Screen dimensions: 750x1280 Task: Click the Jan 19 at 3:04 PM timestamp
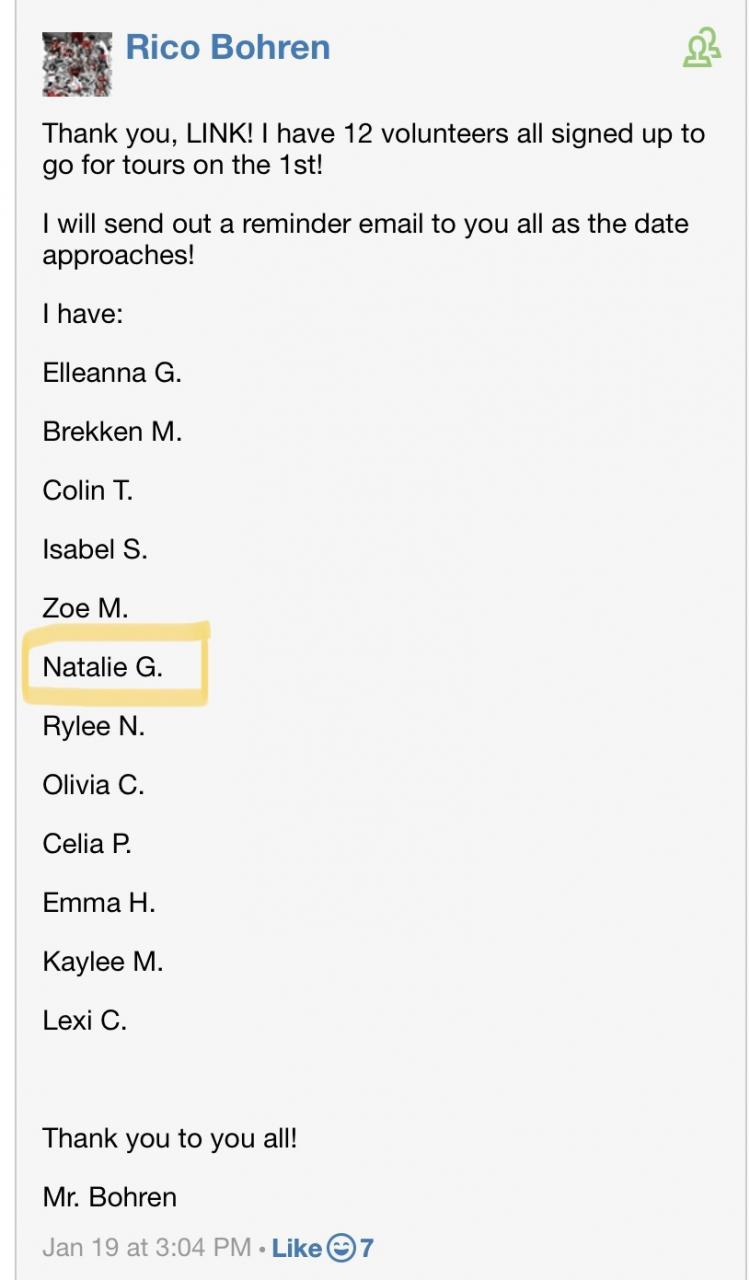point(147,1248)
